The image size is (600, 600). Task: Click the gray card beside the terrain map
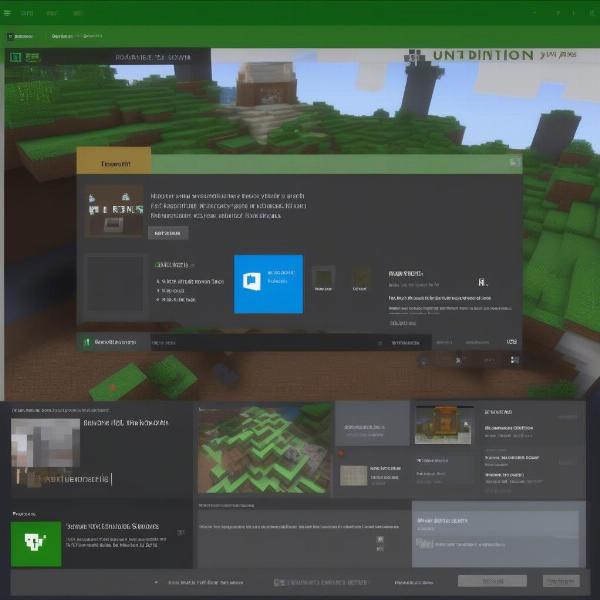(x=372, y=423)
